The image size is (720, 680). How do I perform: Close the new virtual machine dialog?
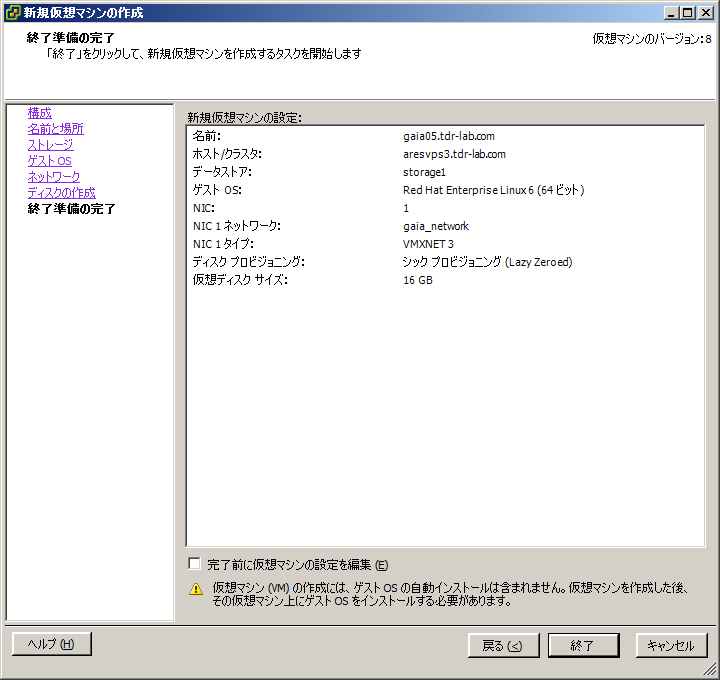[x=704, y=13]
